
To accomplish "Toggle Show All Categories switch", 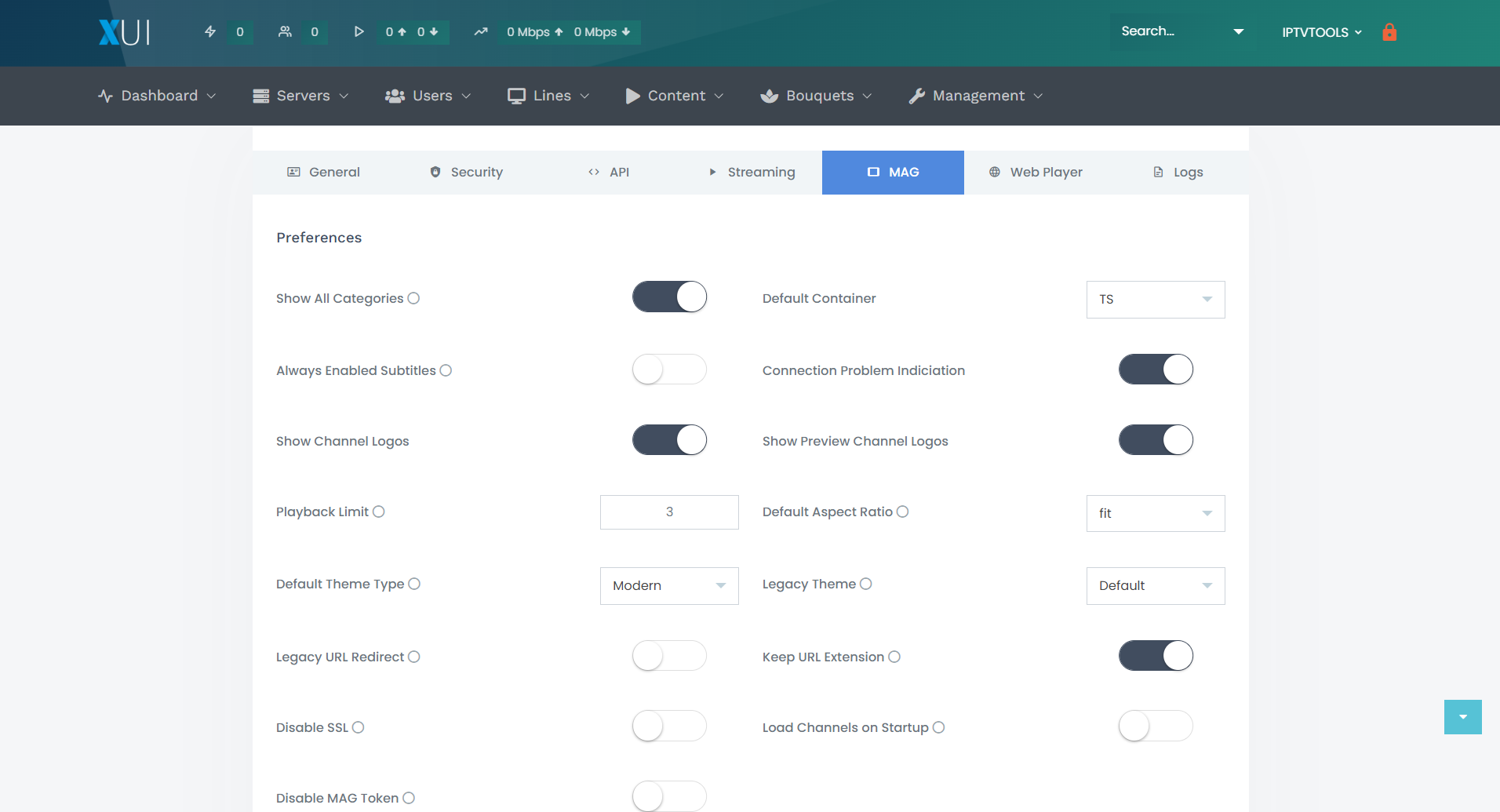I will point(669,297).
